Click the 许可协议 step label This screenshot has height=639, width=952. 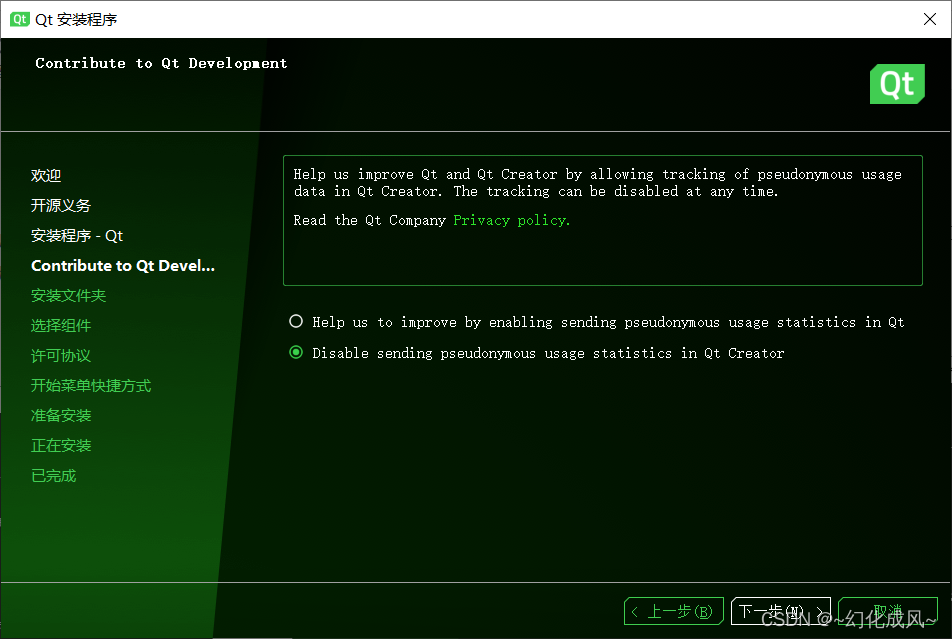tap(61, 356)
